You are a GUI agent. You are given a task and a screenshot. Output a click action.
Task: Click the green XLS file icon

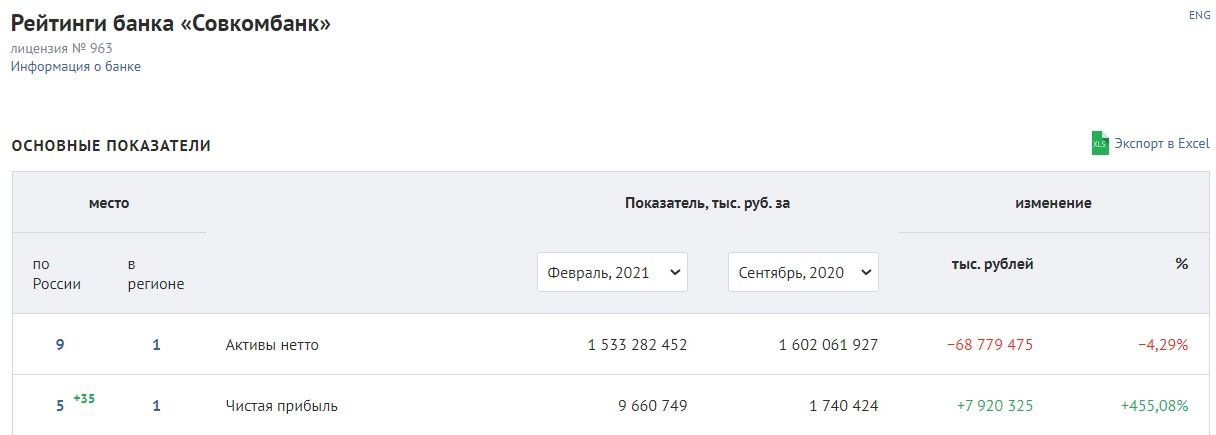tap(1100, 143)
